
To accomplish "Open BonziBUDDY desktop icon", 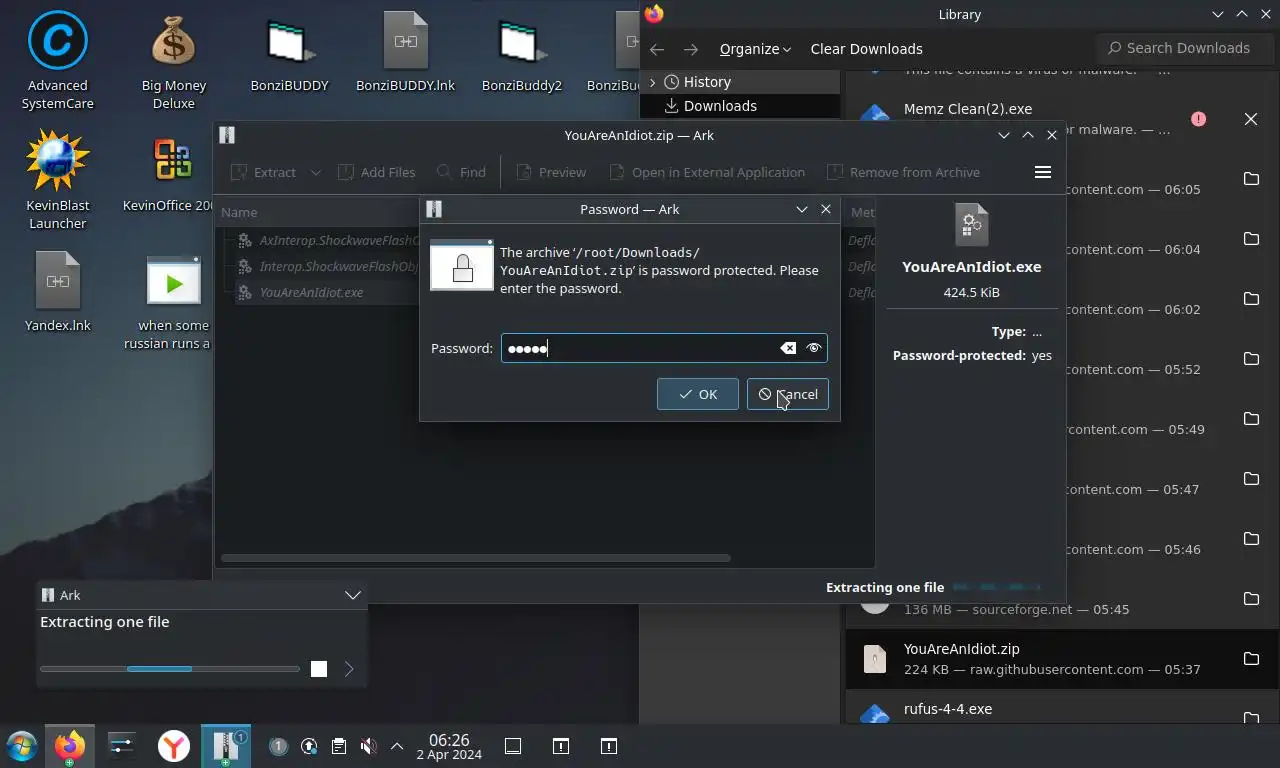I will click(289, 55).
